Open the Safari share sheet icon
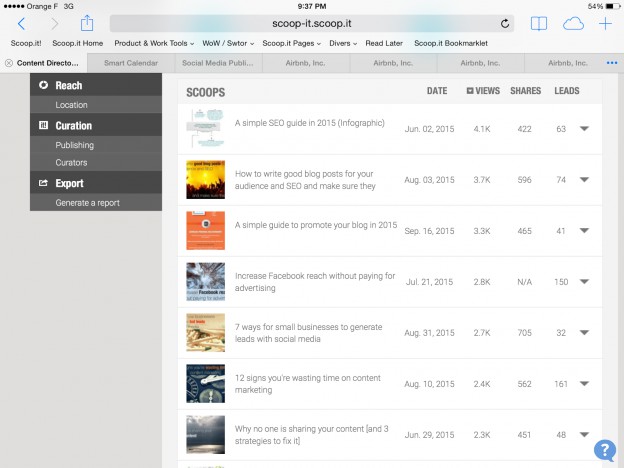This screenshot has width=624, height=468. (x=87, y=23)
